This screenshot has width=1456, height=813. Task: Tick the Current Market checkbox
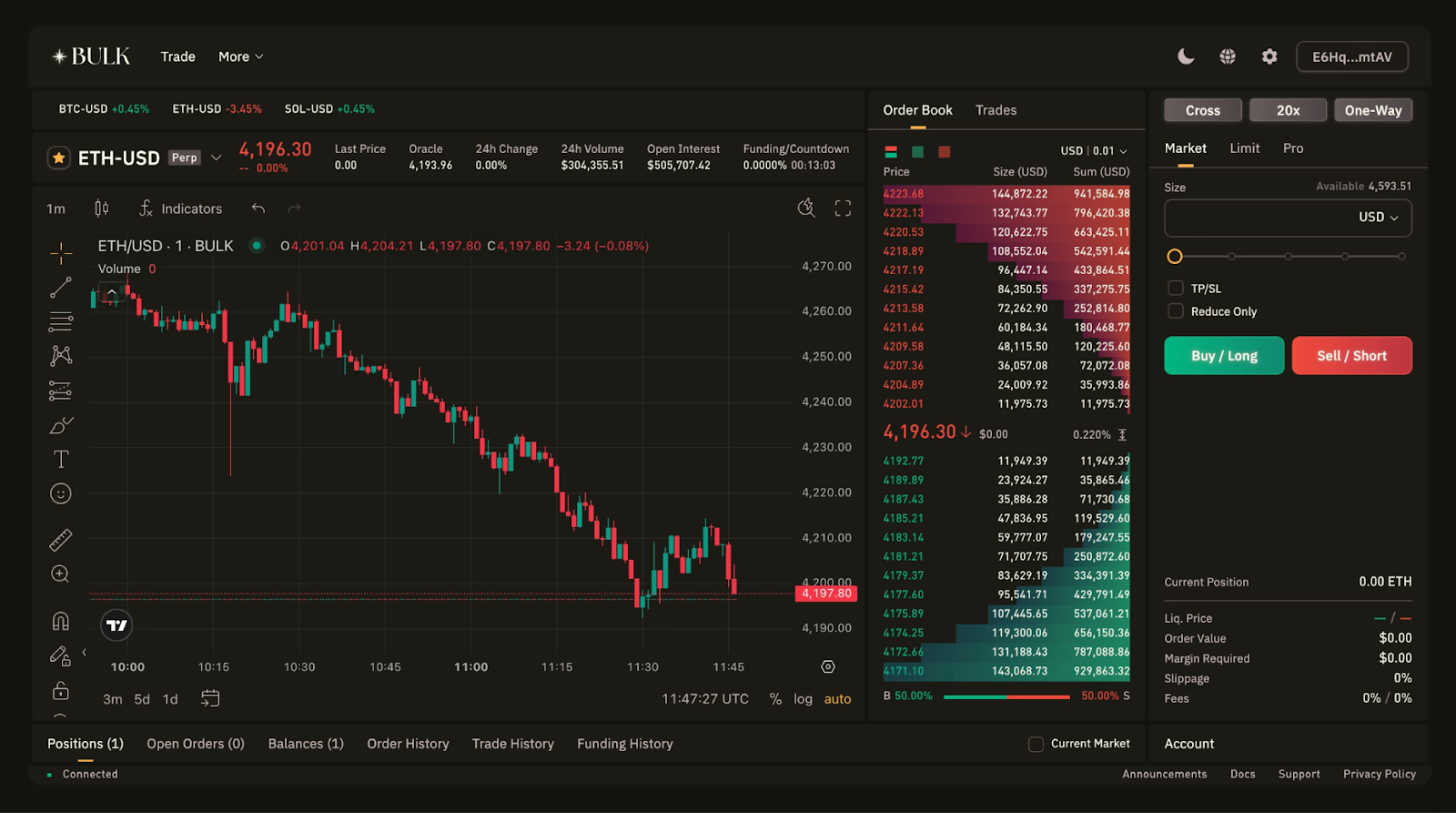coord(1036,744)
